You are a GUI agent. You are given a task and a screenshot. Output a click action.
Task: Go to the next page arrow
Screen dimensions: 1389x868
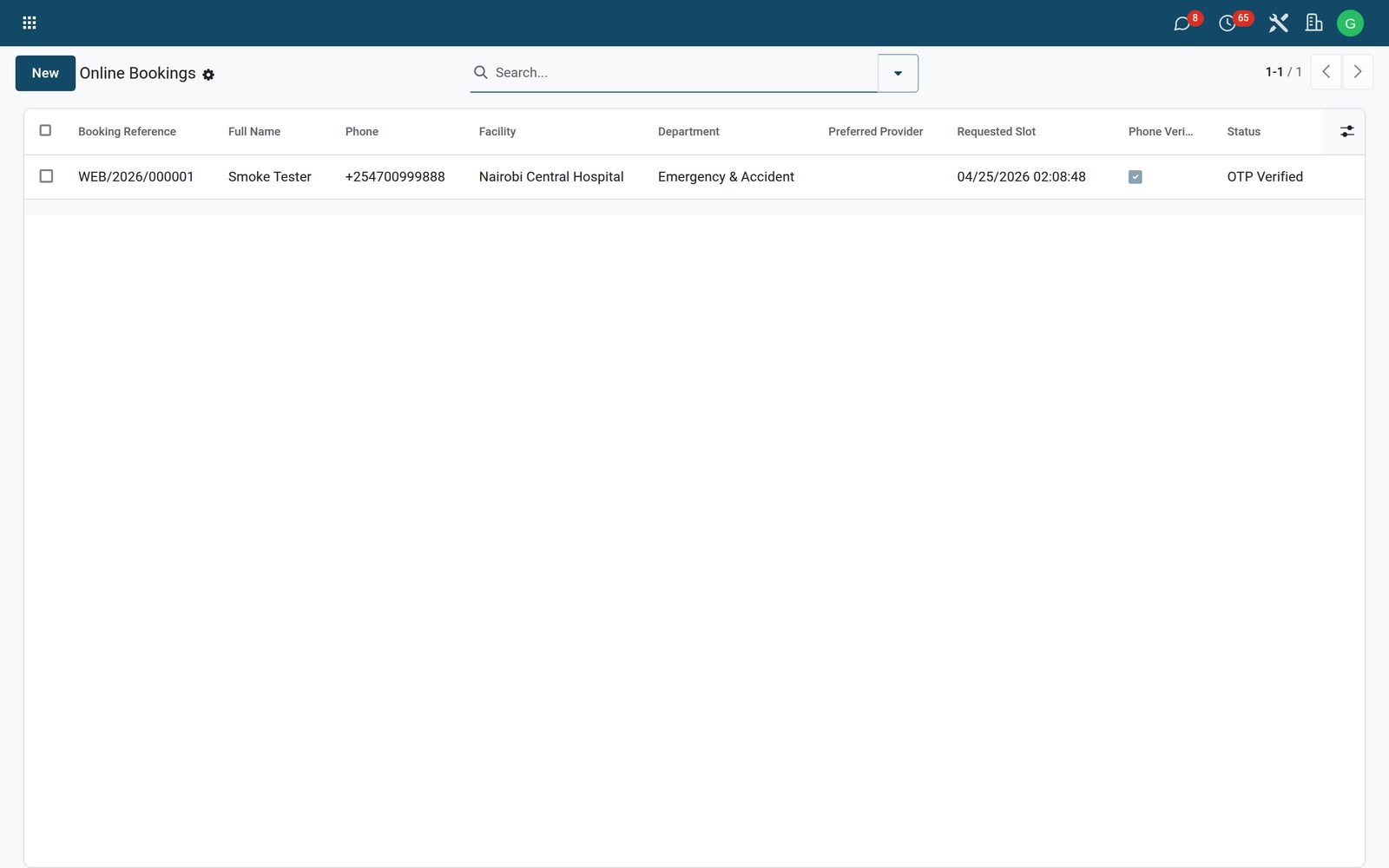(1358, 72)
